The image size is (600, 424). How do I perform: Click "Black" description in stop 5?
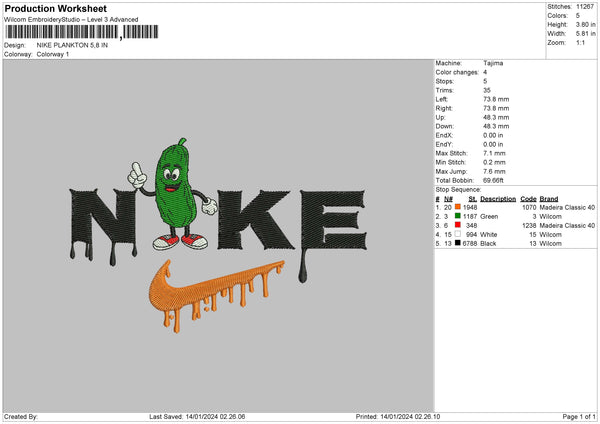(x=488, y=243)
